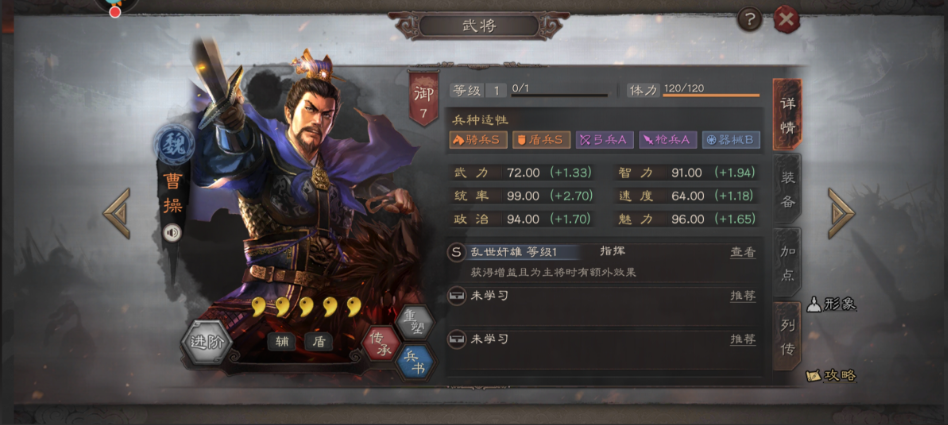
Task: Open the help question mark icon
Action: [750, 20]
